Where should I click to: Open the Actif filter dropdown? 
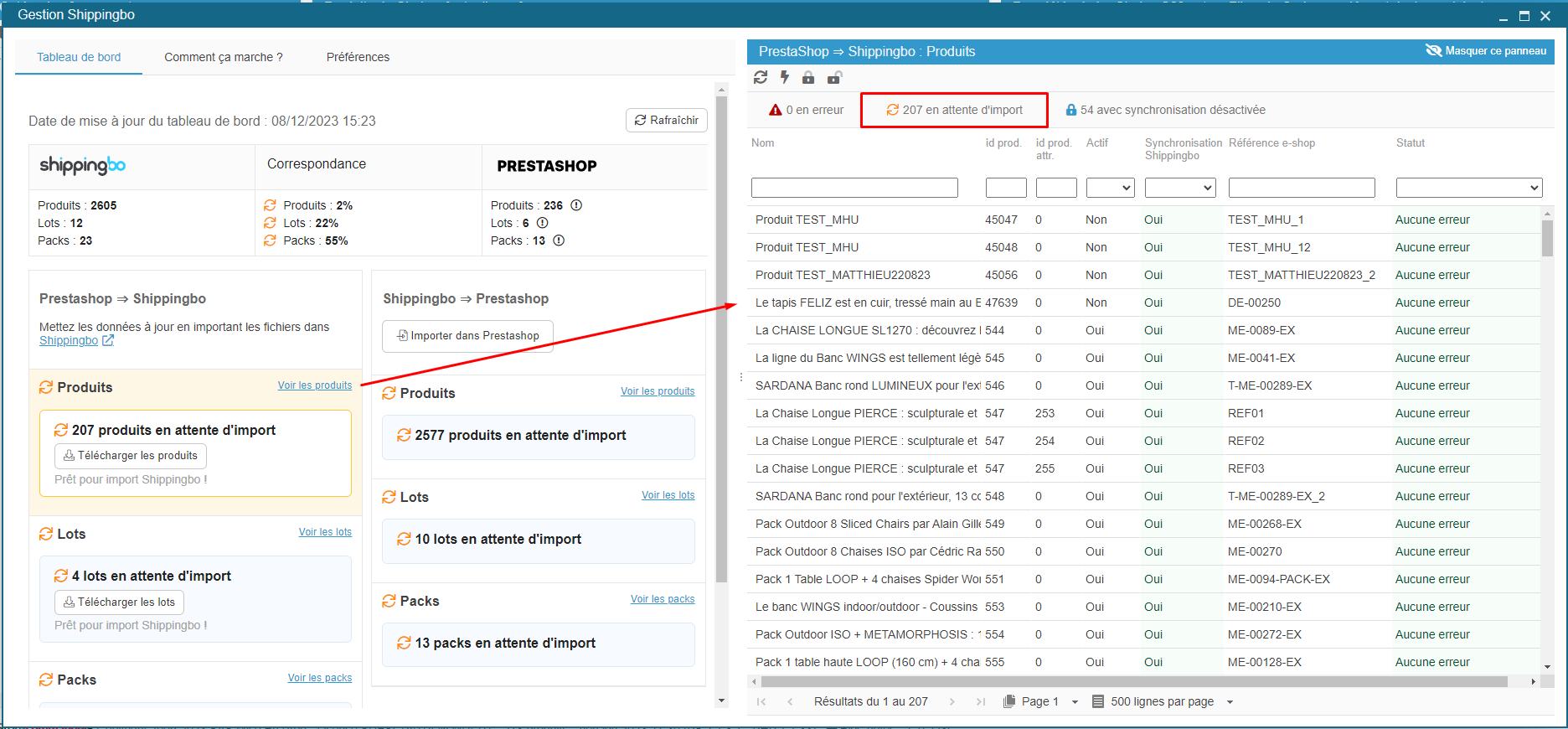coord(1111,188)
